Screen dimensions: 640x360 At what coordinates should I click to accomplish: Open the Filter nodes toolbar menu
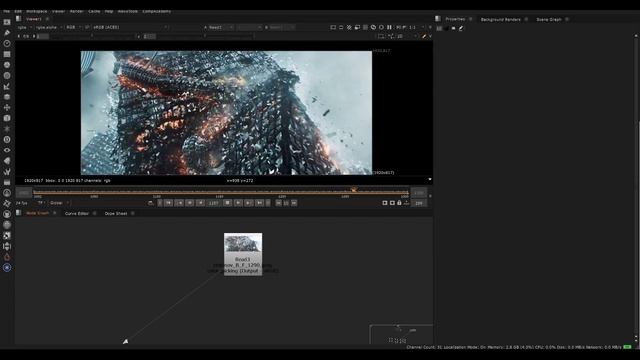pos(7,76)
